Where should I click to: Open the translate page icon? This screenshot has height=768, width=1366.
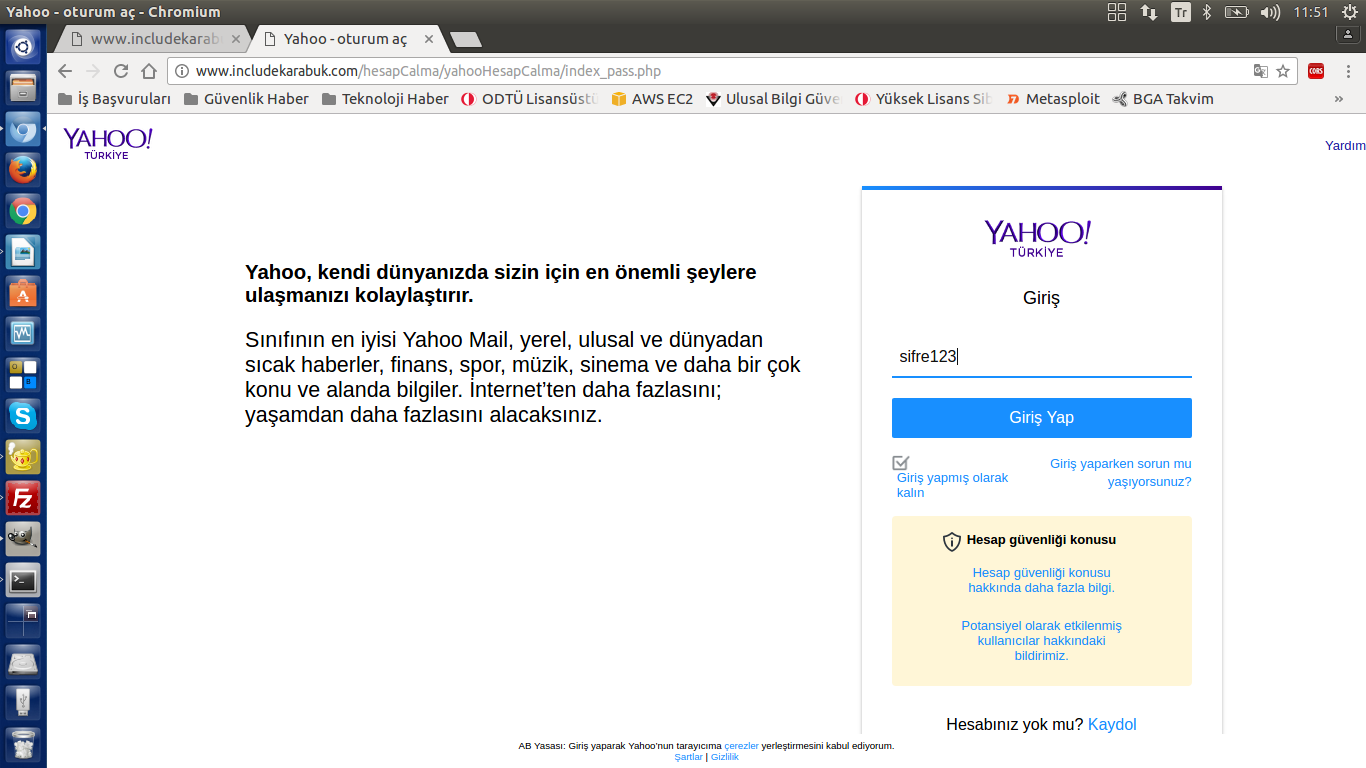pyautogui.click(x=1261, y=71)
